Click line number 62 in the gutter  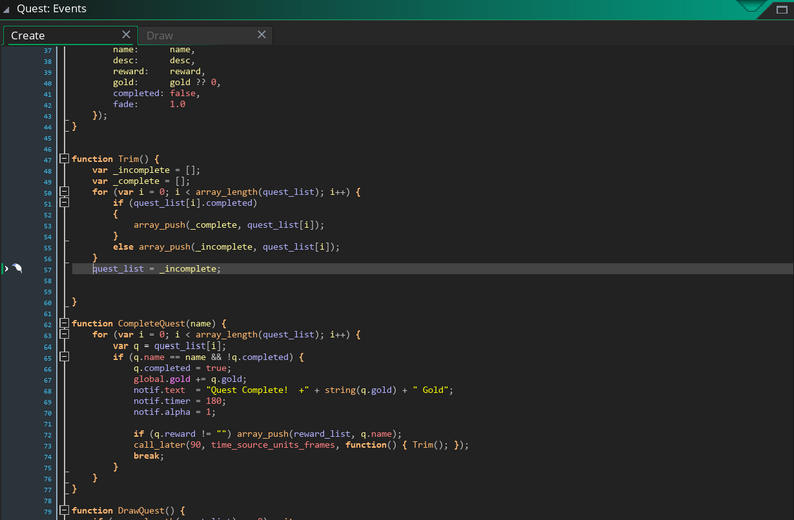[x=47, y=325]
